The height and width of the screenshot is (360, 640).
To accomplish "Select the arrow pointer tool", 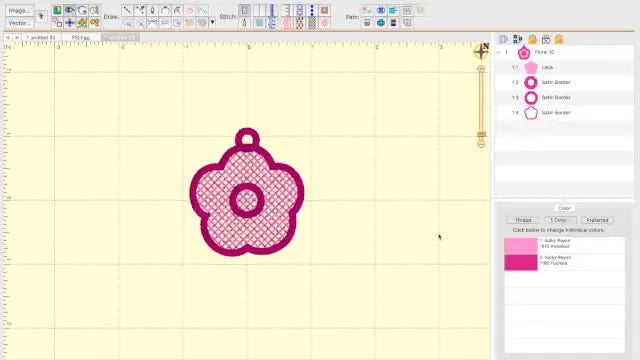I will coord(41,16).
